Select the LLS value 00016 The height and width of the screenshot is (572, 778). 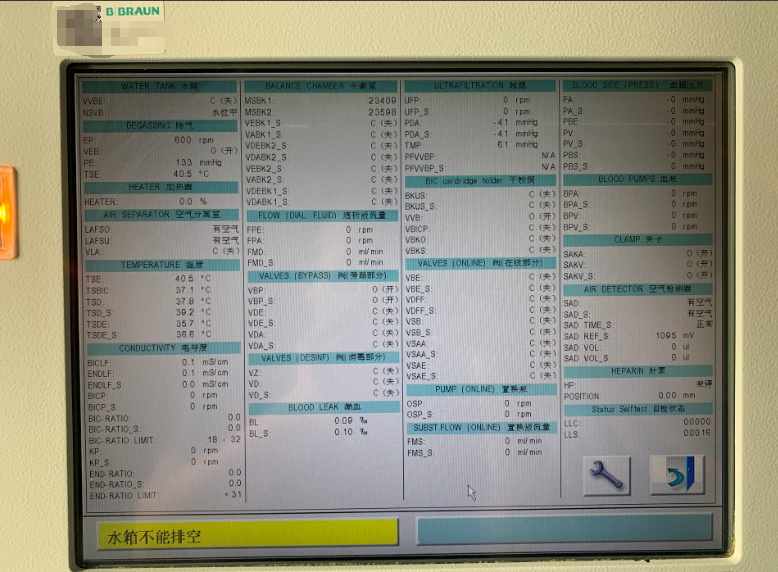[x=697, y=433]
